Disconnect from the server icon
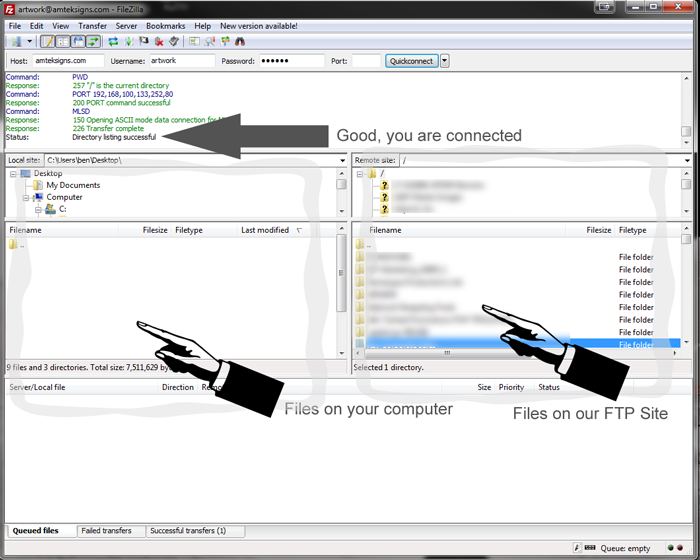Image resolution: width=700 pixels, height=560 pixels. (x=159, y=42)
